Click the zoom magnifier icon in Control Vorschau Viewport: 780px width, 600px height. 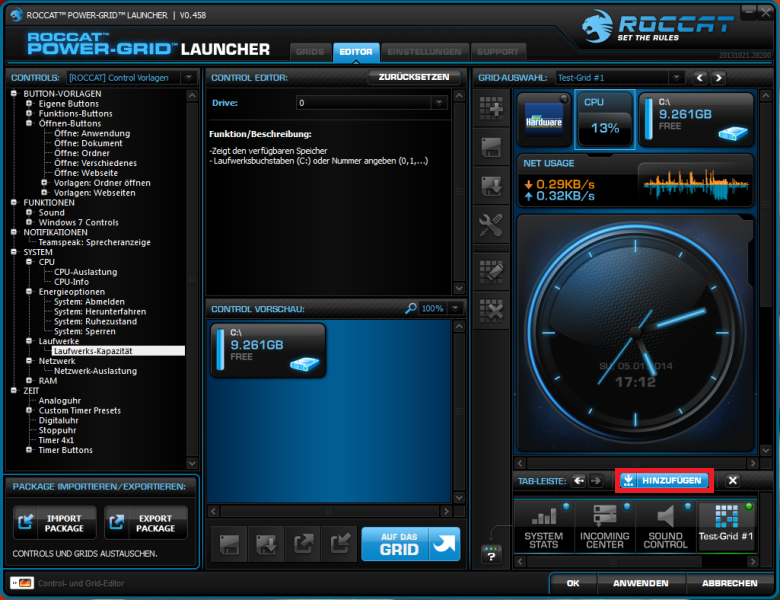(410, 308)
